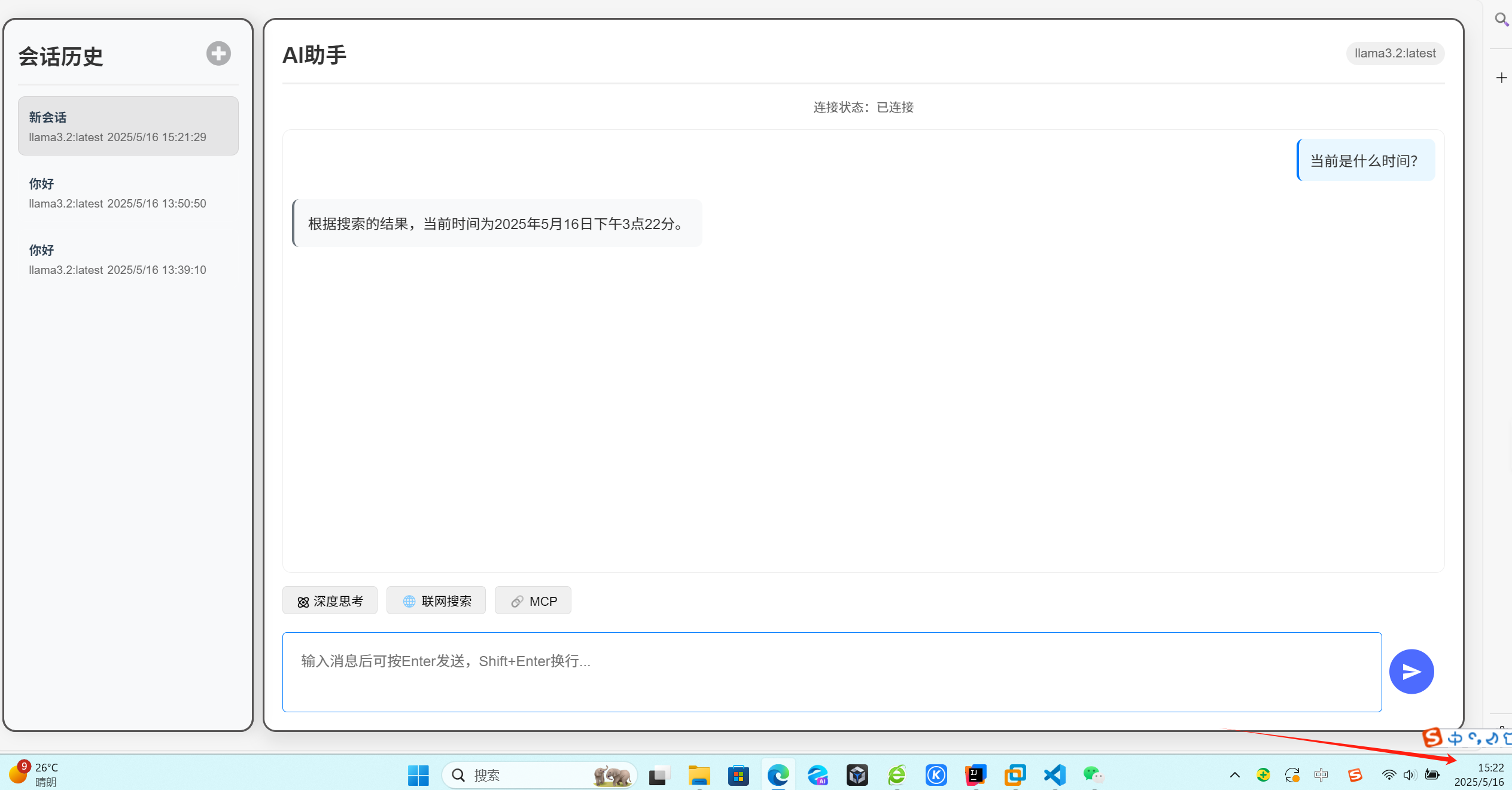
Task: Open IntelliJ IDEA from the taskbar
Action: pos(975,776)
